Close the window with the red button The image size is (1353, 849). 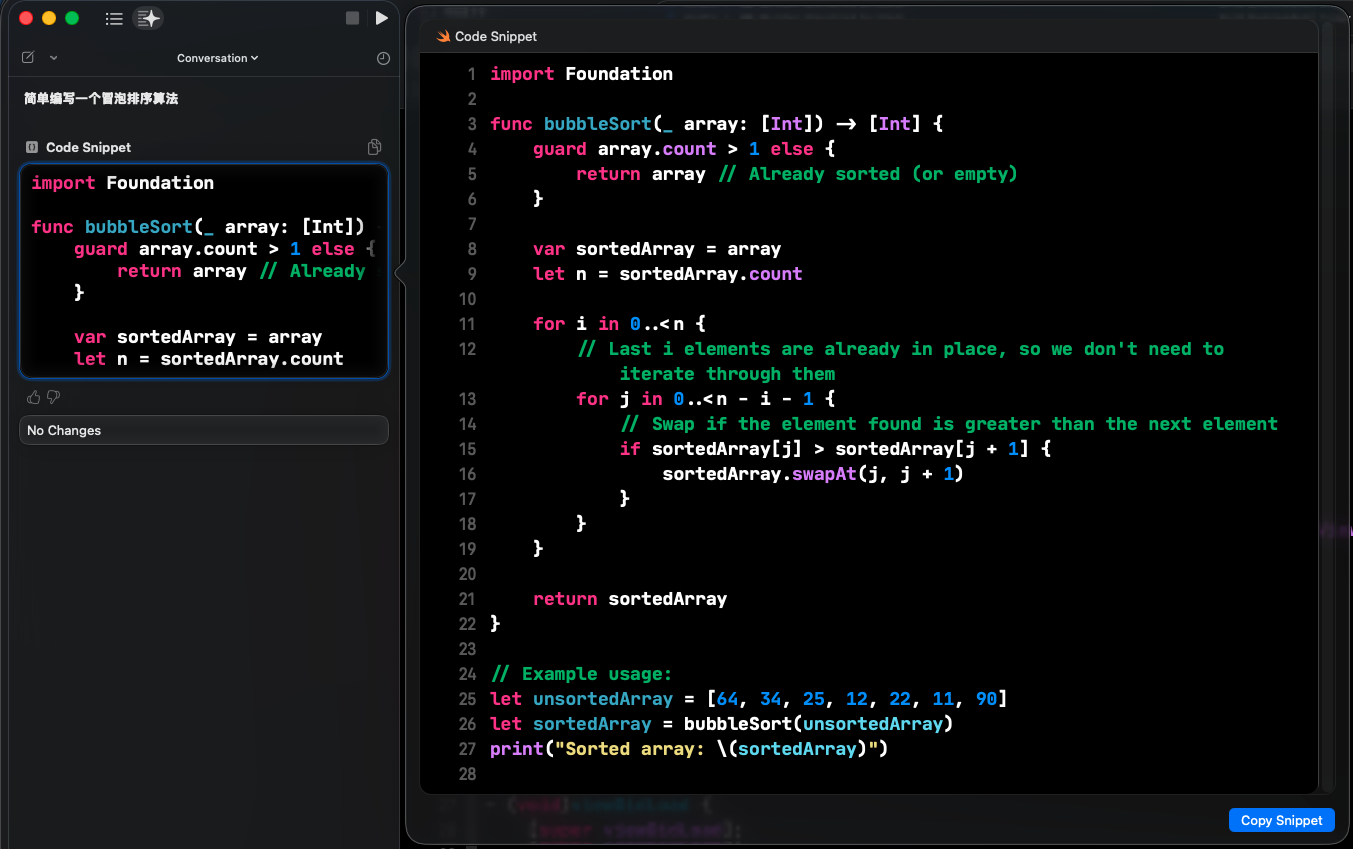point(26,18)
